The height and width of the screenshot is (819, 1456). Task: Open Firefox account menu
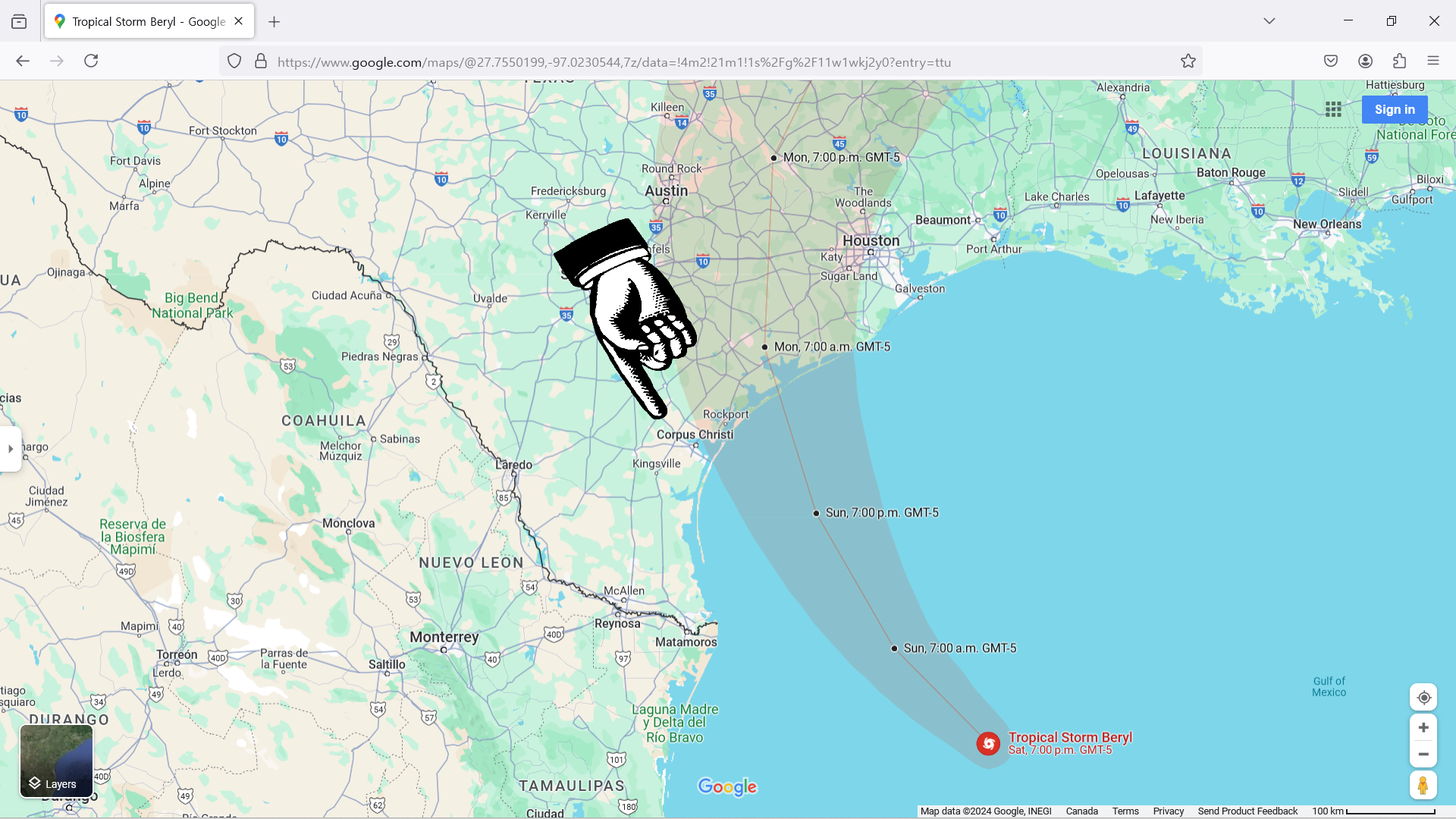[1366, 61]
